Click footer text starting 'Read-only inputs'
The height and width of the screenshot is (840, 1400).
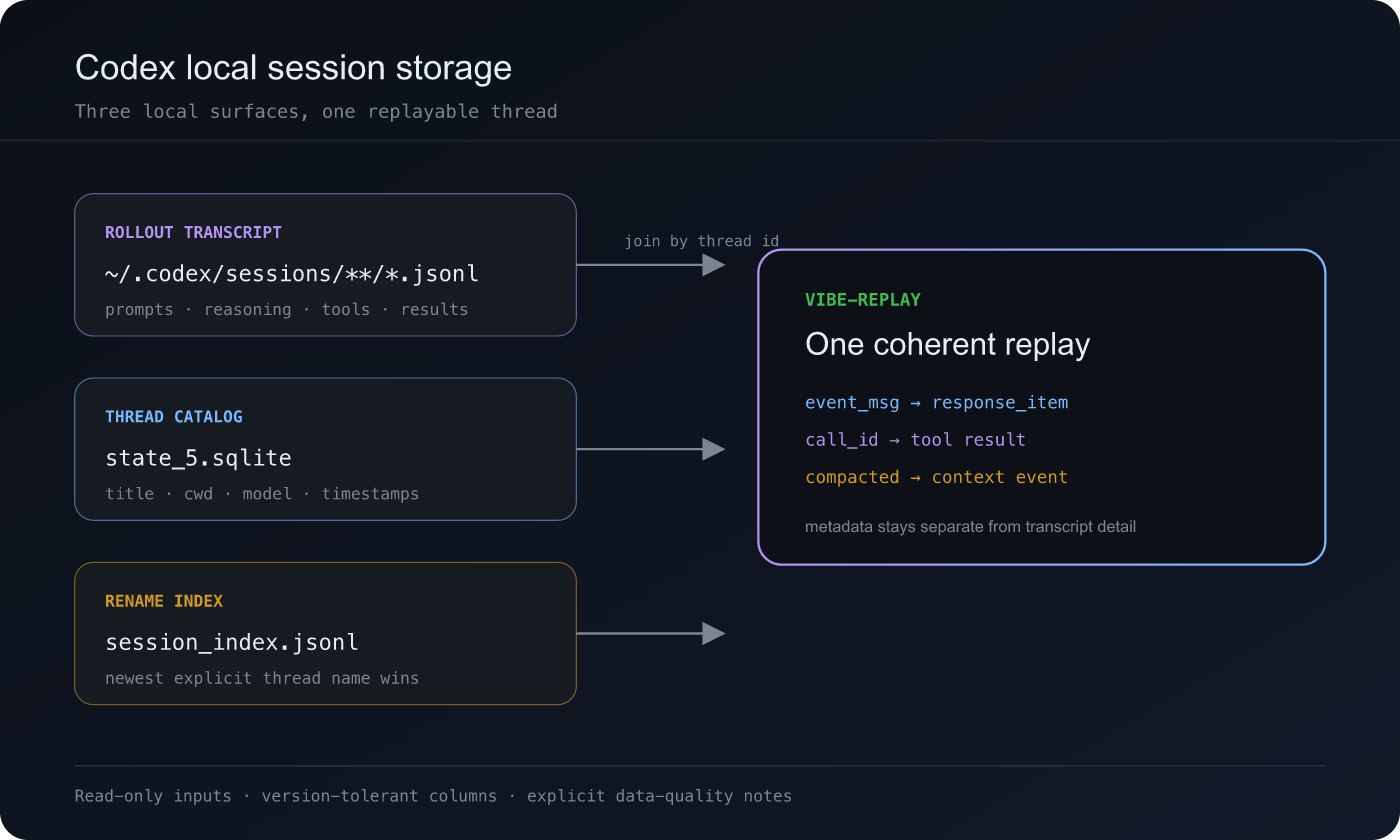(433, 796)
